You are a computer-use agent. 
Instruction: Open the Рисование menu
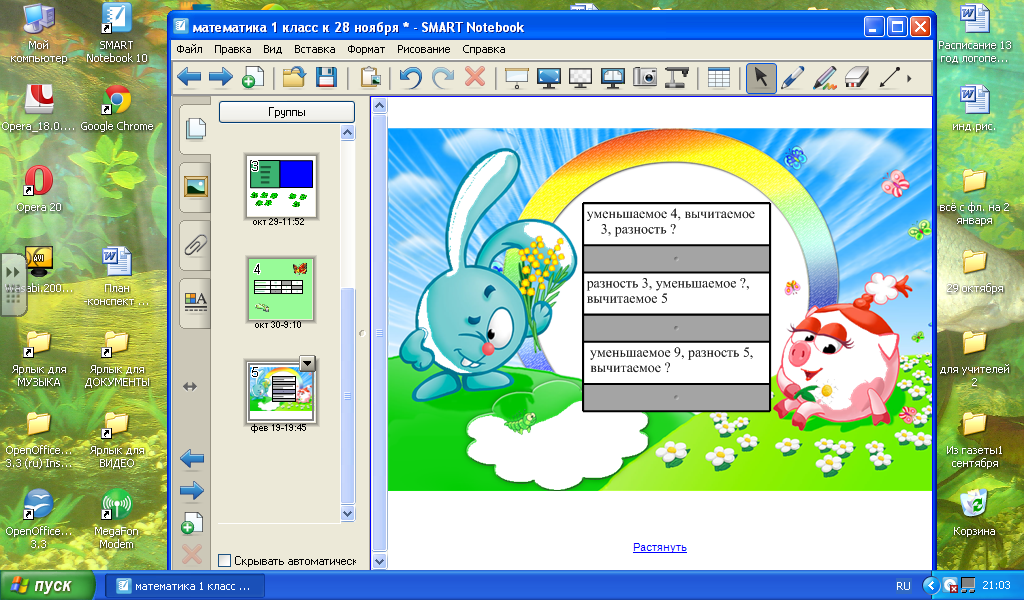423,49
